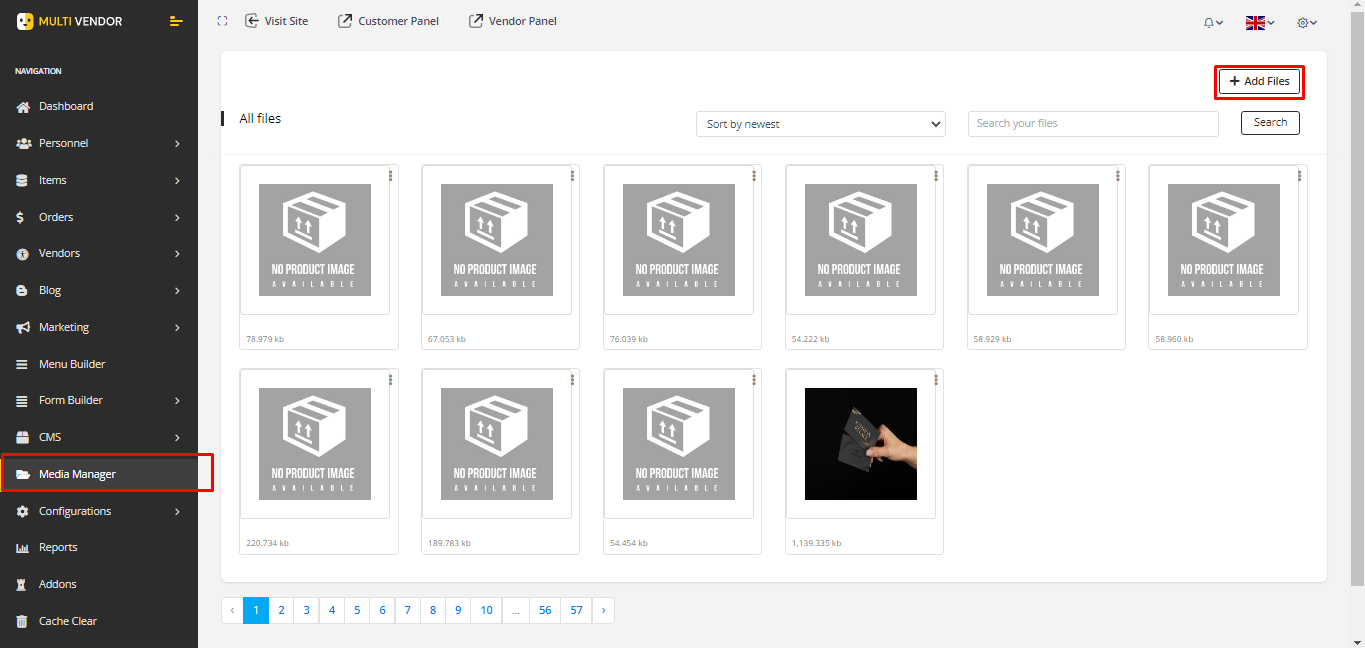Open the Vendor Panel link

(513, 21)
